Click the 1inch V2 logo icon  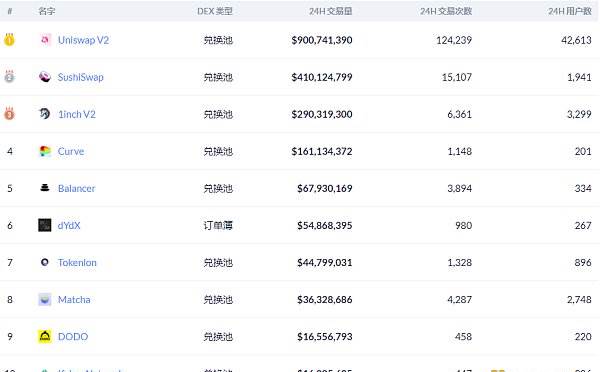[x=45, y=114]
